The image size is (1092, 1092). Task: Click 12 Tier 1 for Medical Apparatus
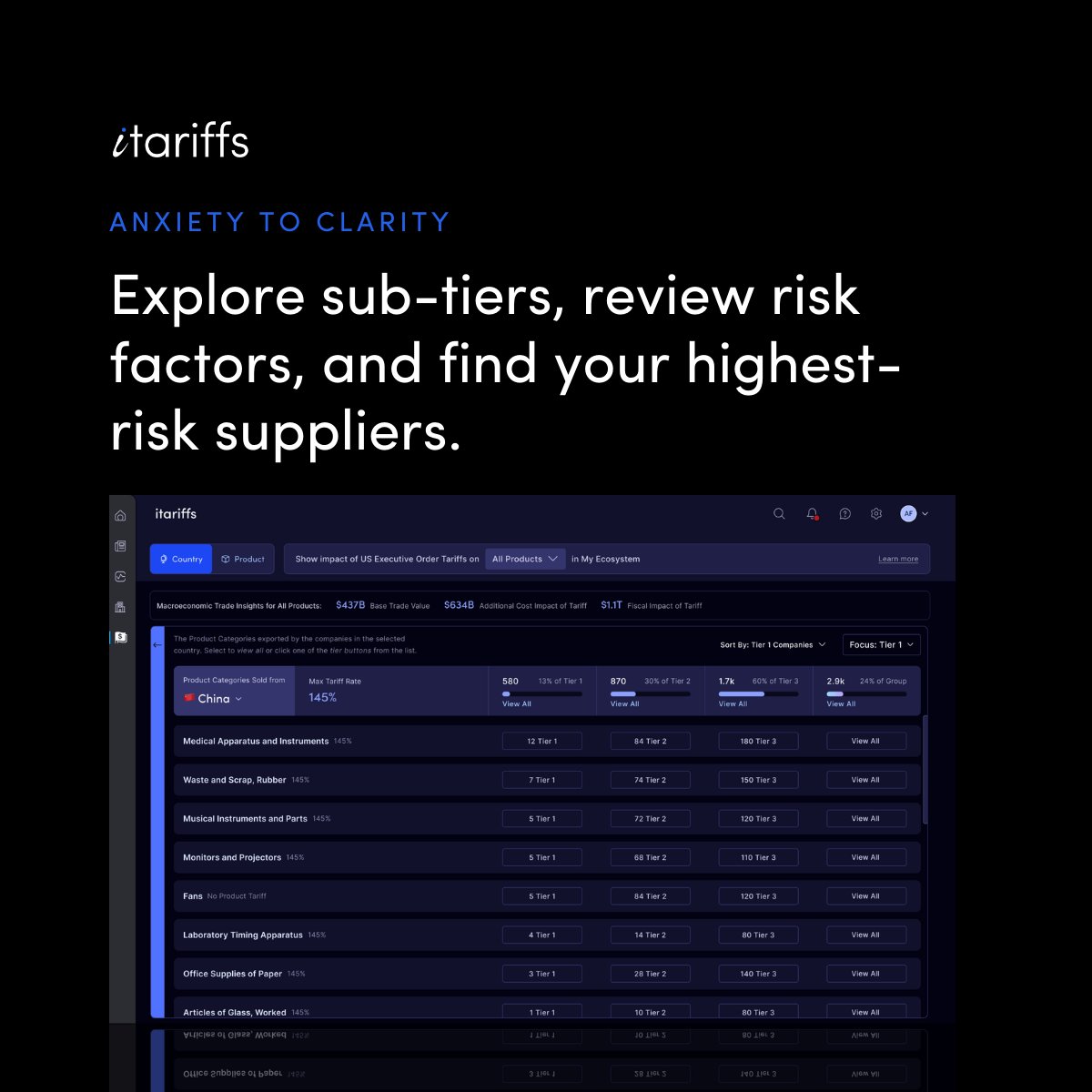(x=542, y=741)
